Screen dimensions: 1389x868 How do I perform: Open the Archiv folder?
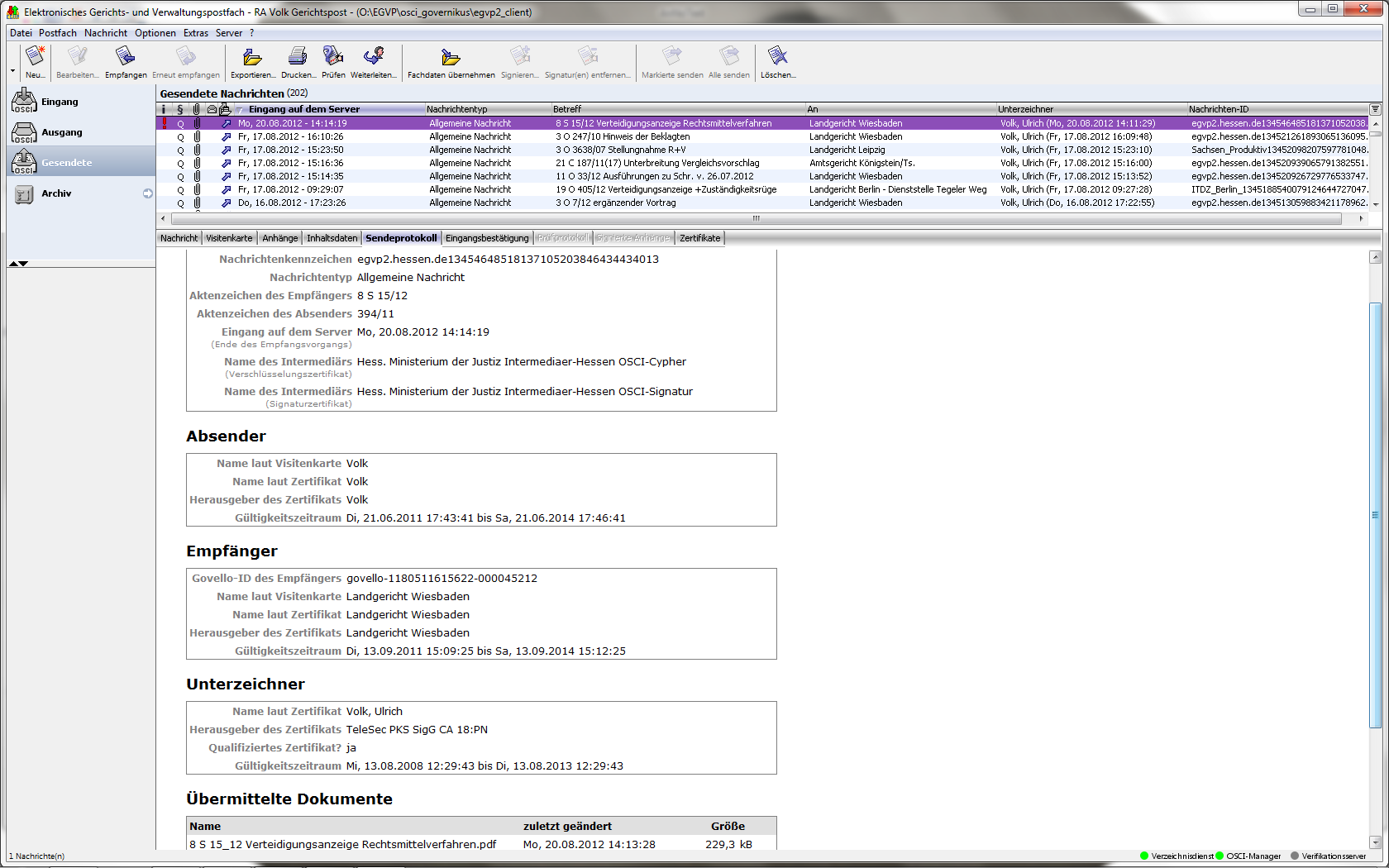[81, 193]
